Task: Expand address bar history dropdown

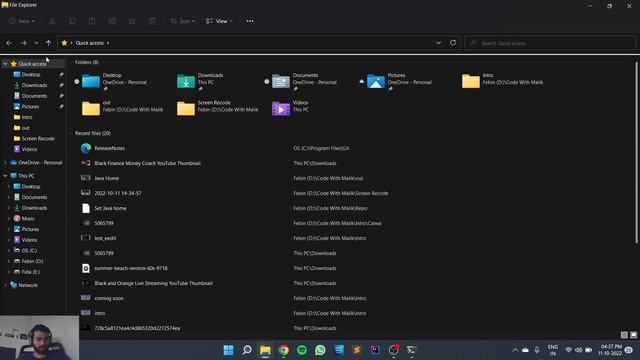Action: 438,43
